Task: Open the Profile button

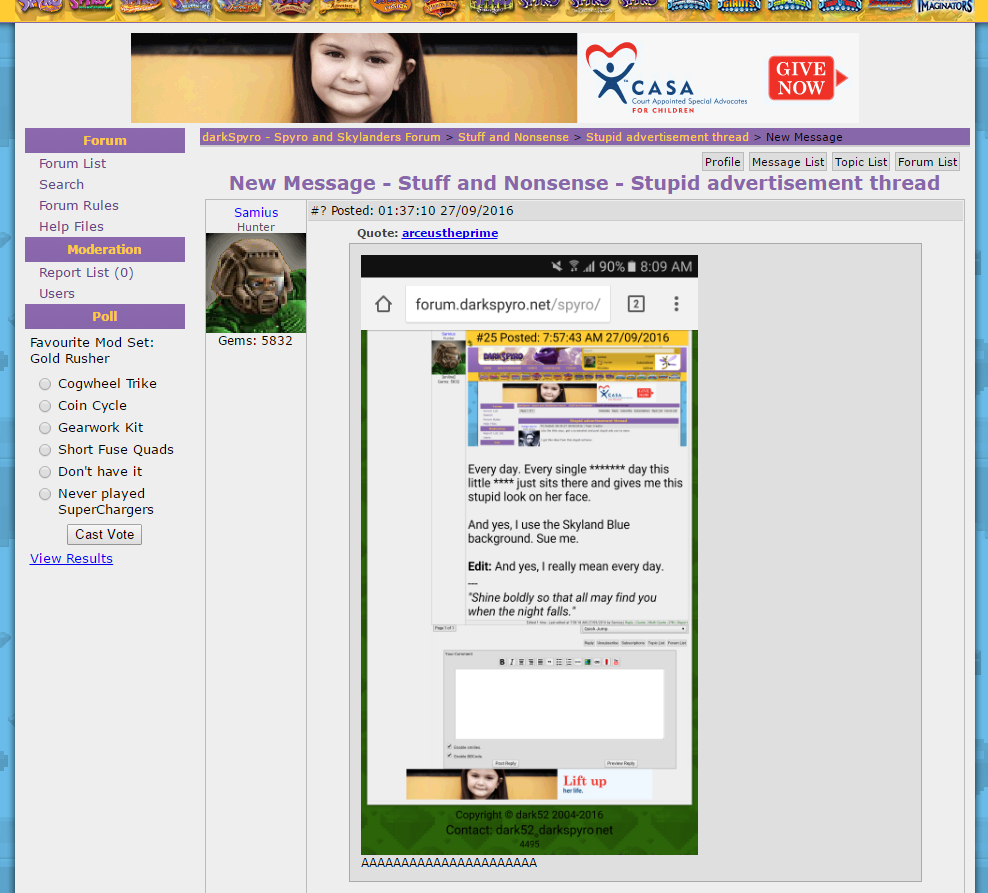Action: click(722, 162)
